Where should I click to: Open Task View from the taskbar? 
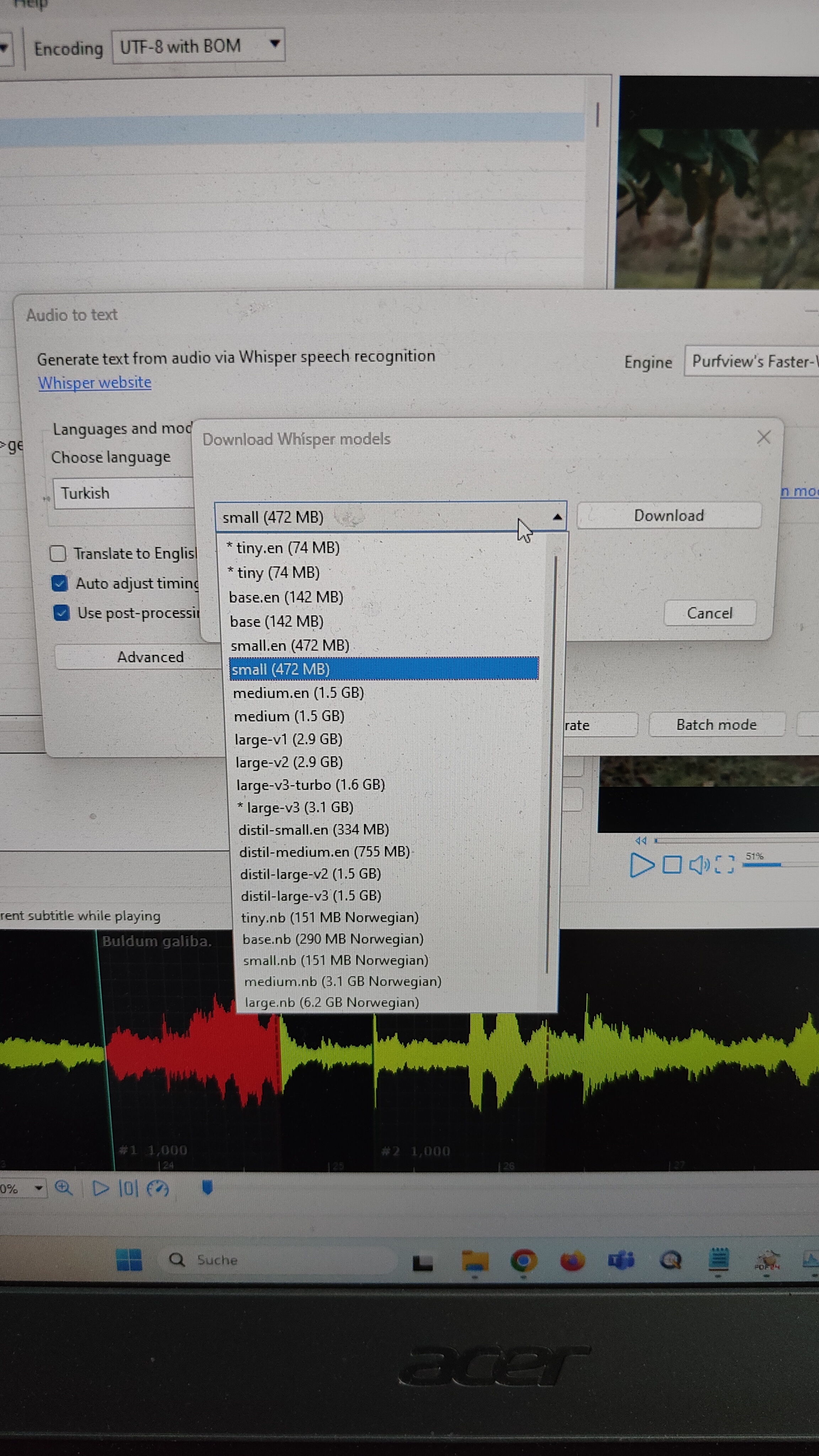point(422,1263)
